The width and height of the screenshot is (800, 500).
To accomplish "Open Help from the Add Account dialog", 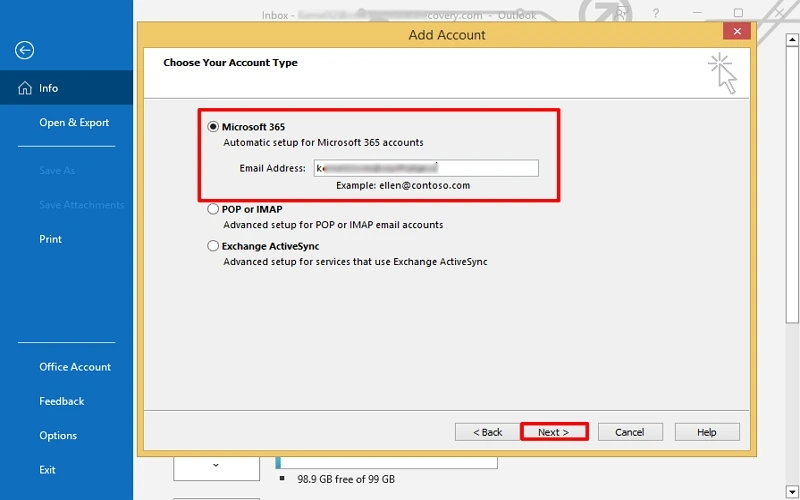I will [x=707, y=432].
